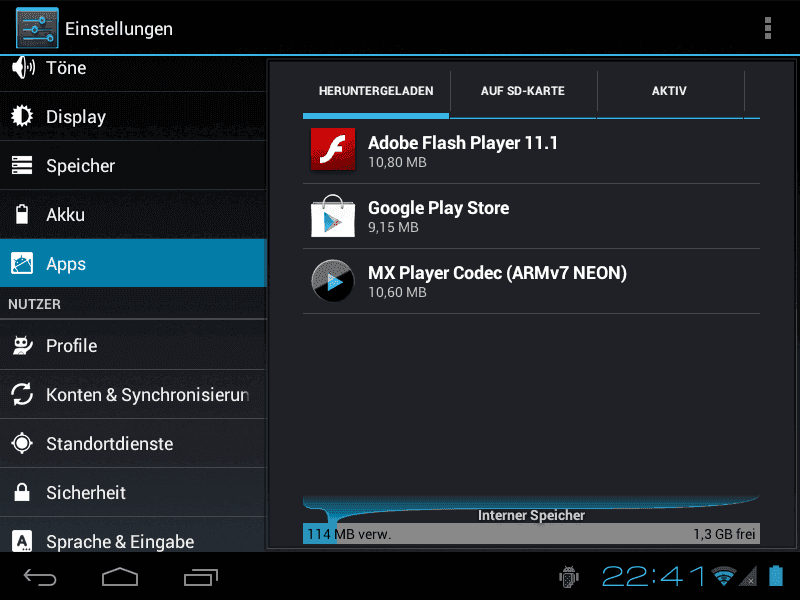Tap the 10,80 MB size text
This screenshot has width=800, height=600.
point(397,162)
